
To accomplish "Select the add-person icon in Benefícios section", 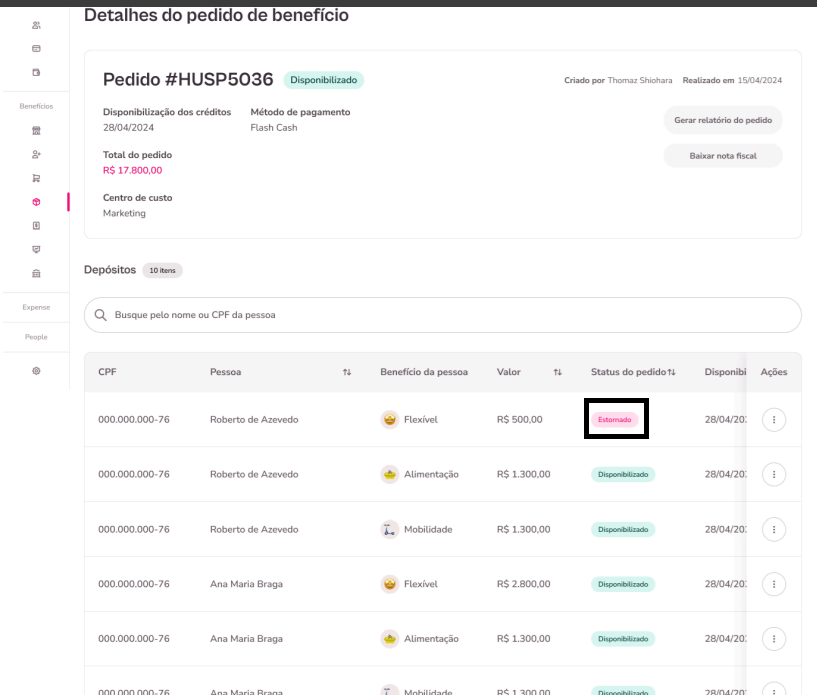I will (36, 154).
